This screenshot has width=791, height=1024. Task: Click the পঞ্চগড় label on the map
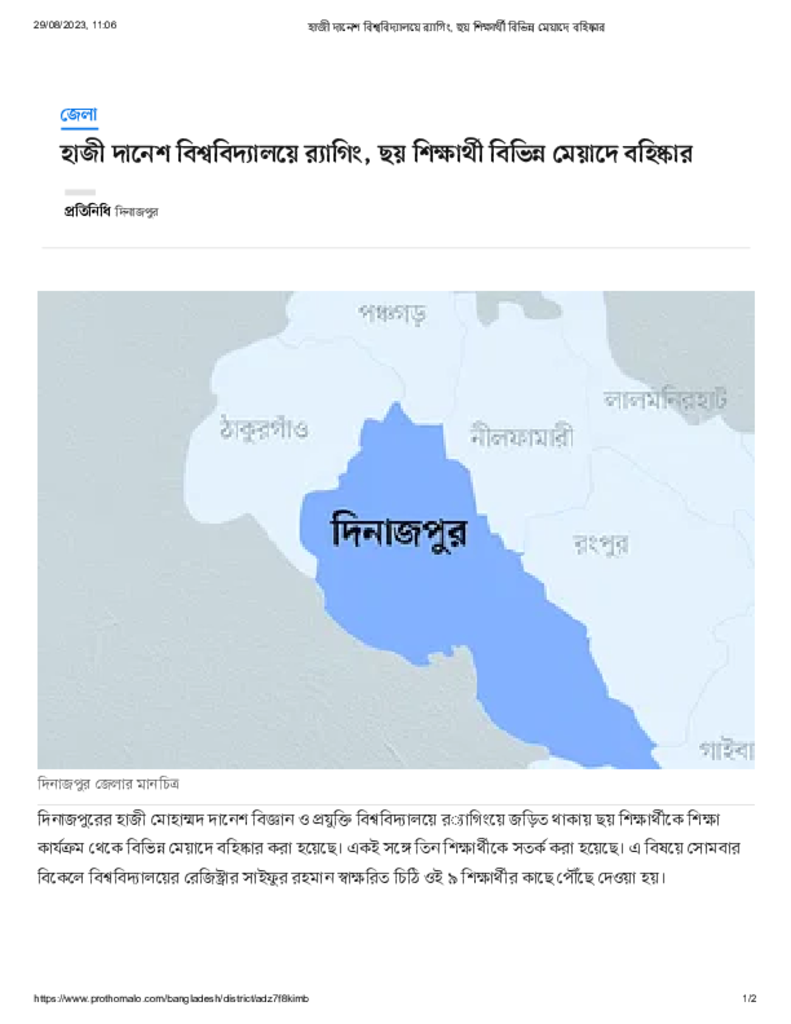393,313
